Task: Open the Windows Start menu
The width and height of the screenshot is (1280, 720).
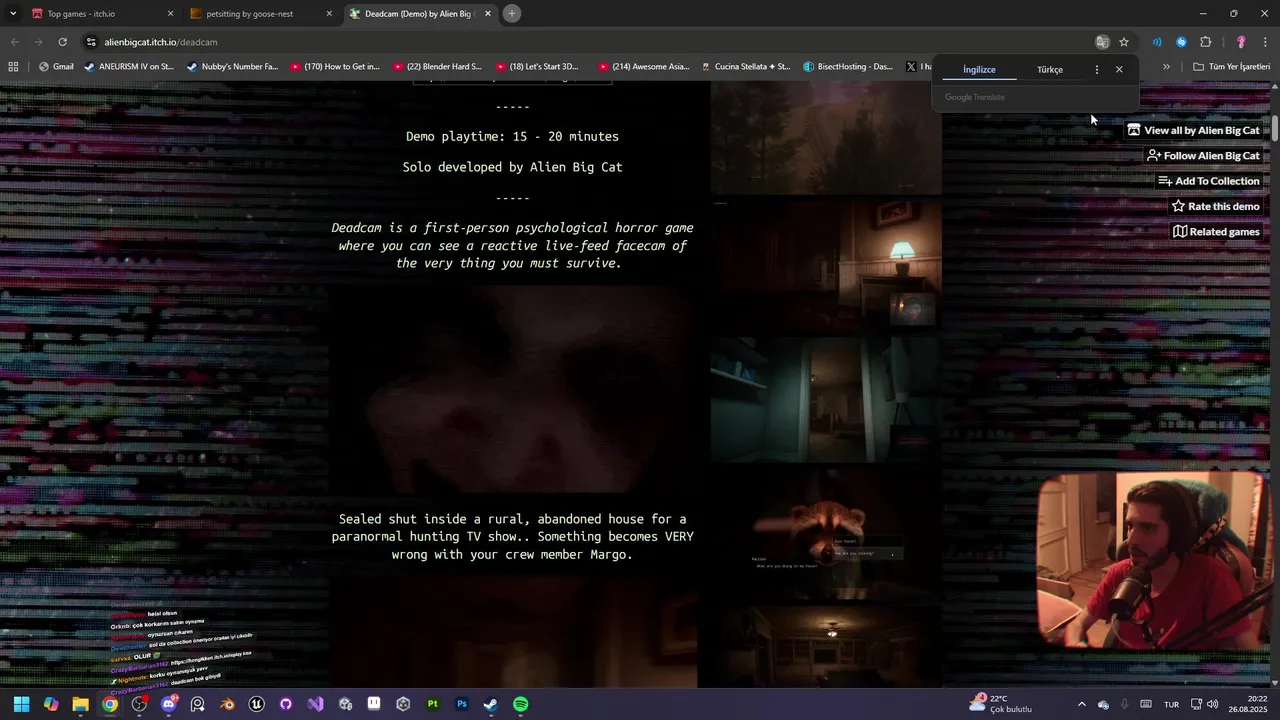Action: coord(22,704)
